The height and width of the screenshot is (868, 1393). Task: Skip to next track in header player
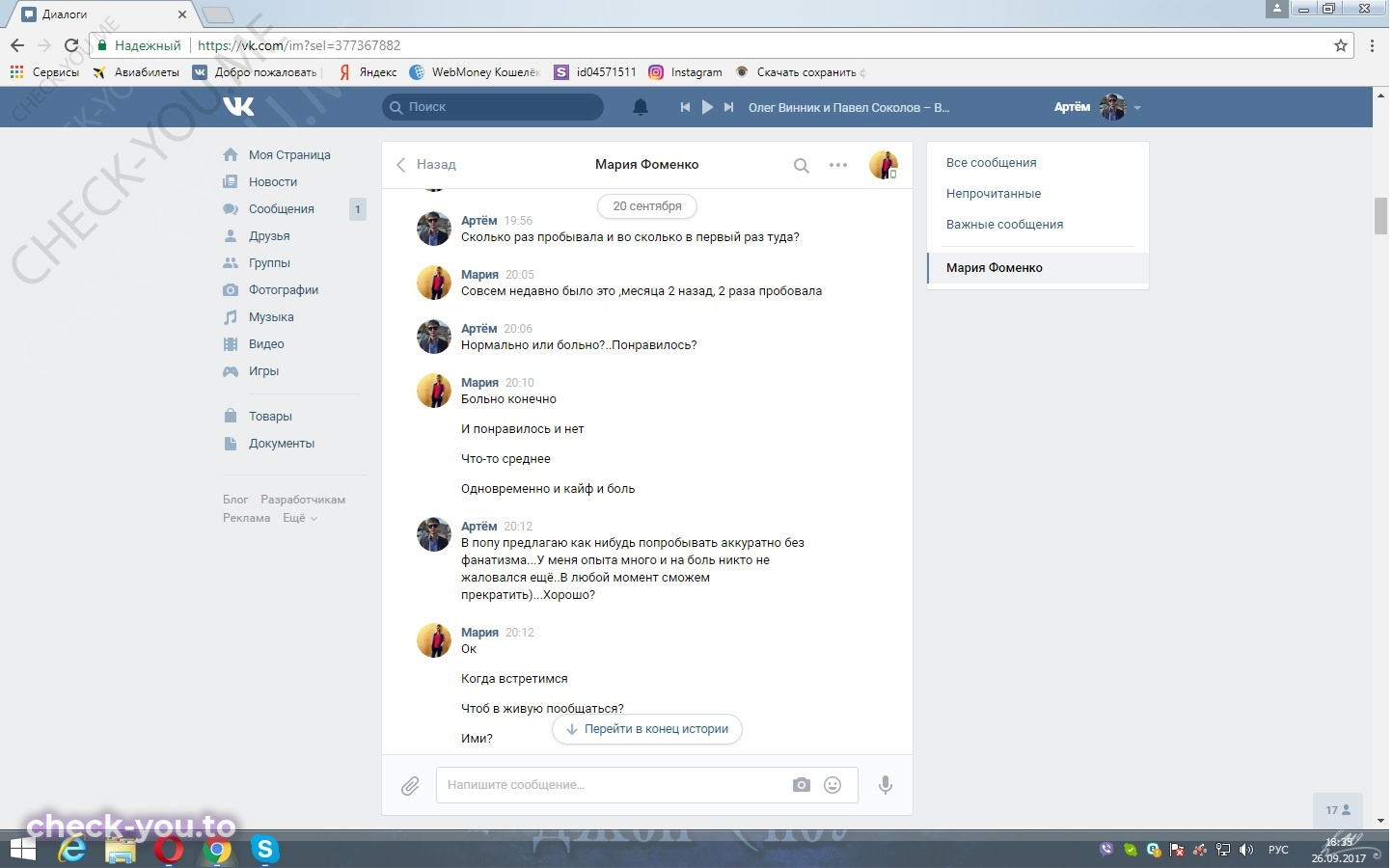point(729,107)
